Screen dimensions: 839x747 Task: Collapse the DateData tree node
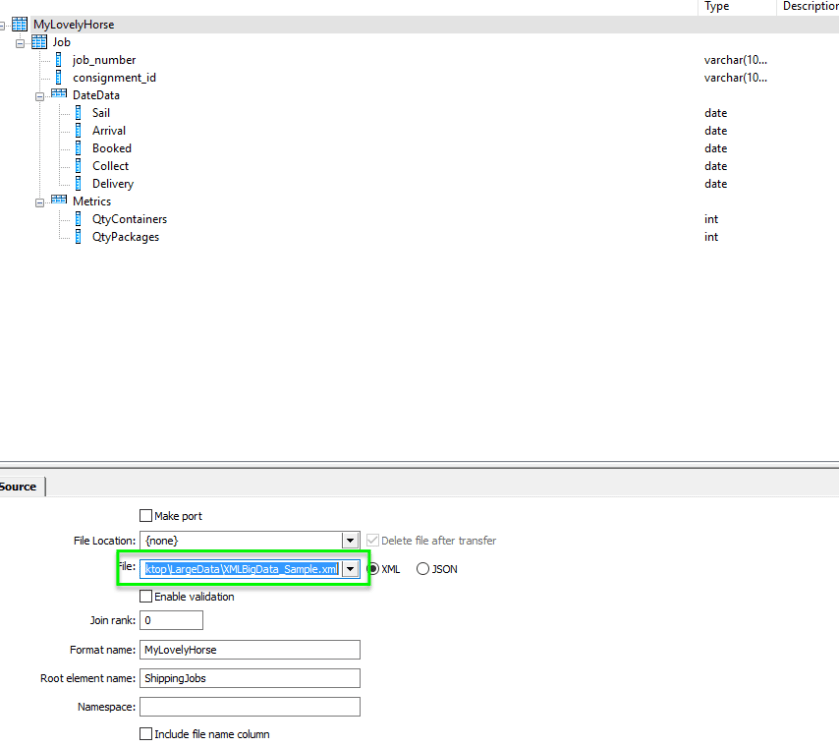40,96
